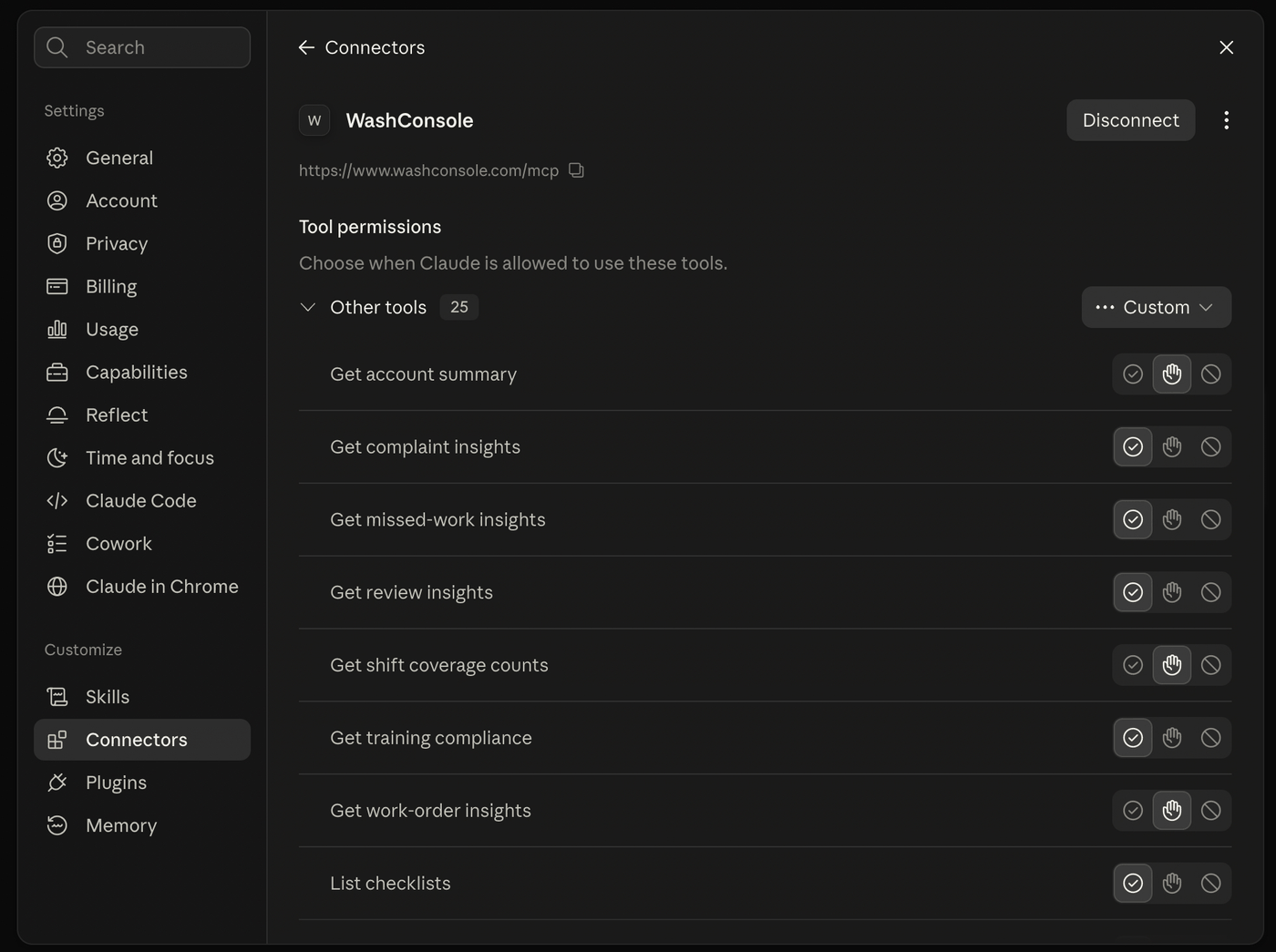Screen dimensions: 1276x952
Task: Select the checkmark for Get review insights
Action: tap(1133, 593)
